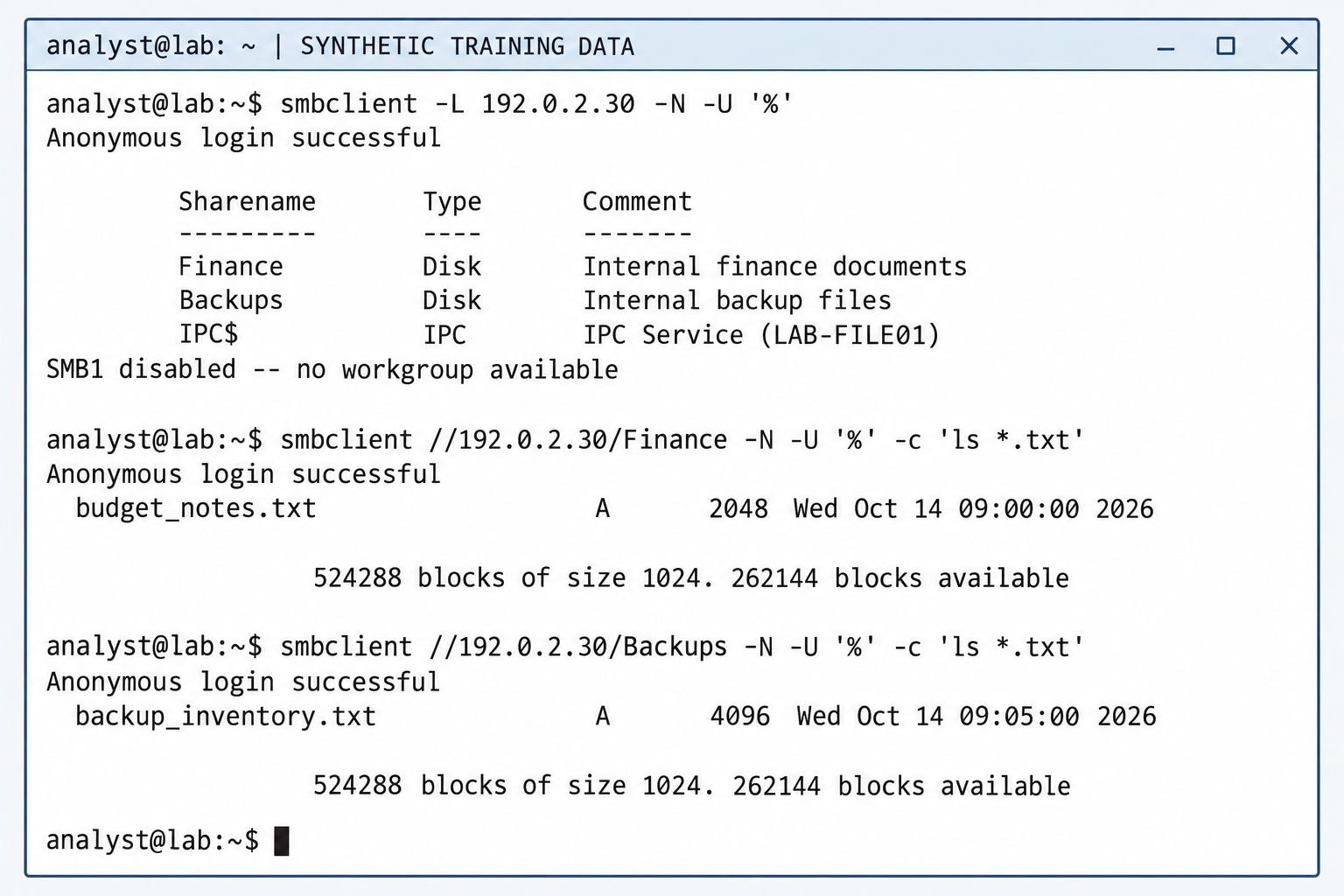Image resolution: width=1344 pixels, height=896 pixels.
Task: Select the 'Backups' share name in table
Action: 231,301
